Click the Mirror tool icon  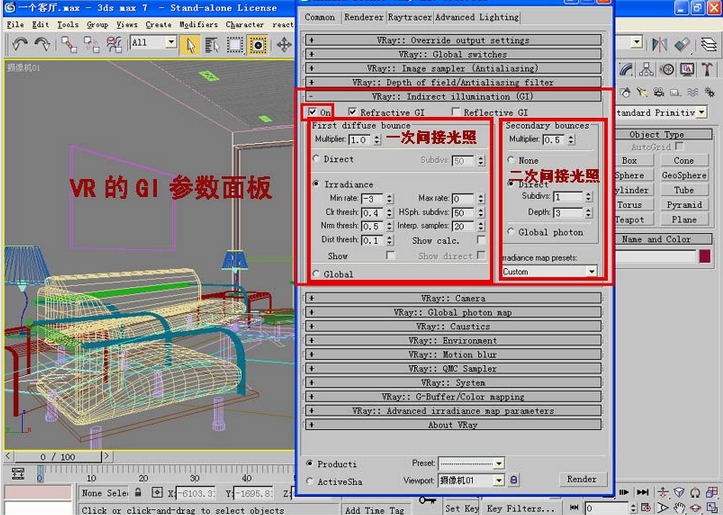(659, 44)
